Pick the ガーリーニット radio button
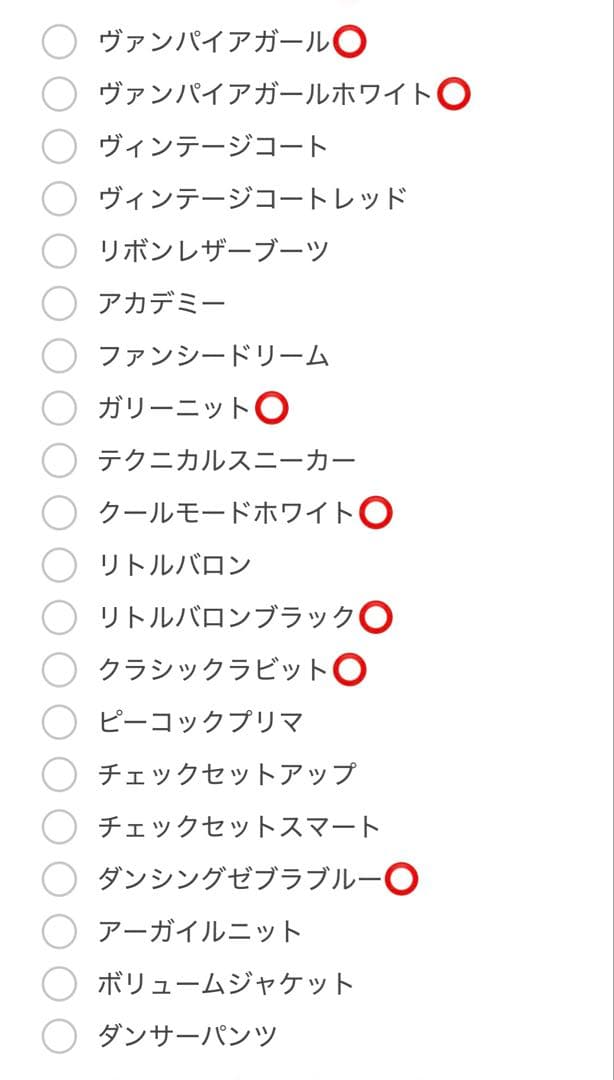 coord(60,408)
